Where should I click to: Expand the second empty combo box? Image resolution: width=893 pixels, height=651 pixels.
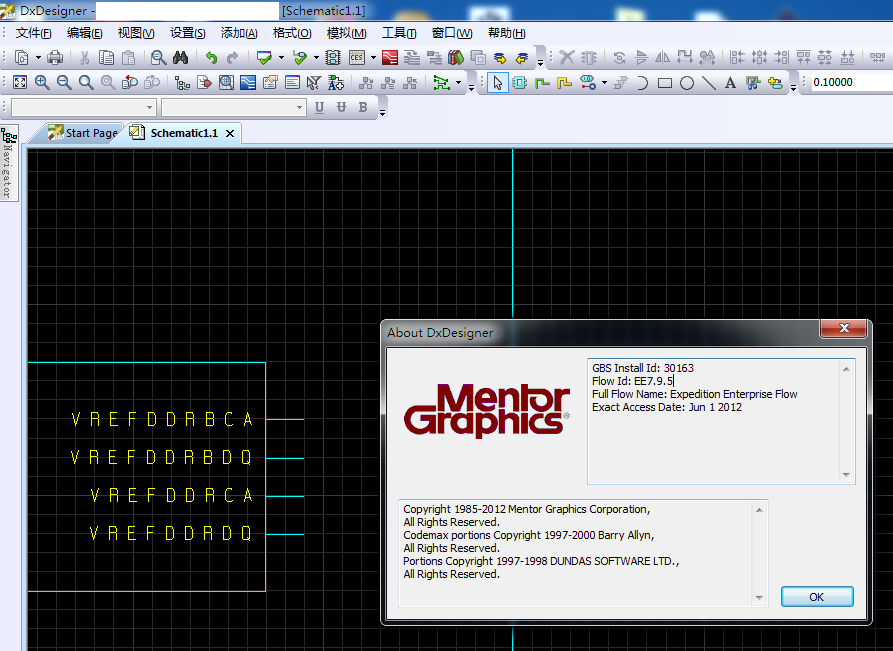click(299, 107)
